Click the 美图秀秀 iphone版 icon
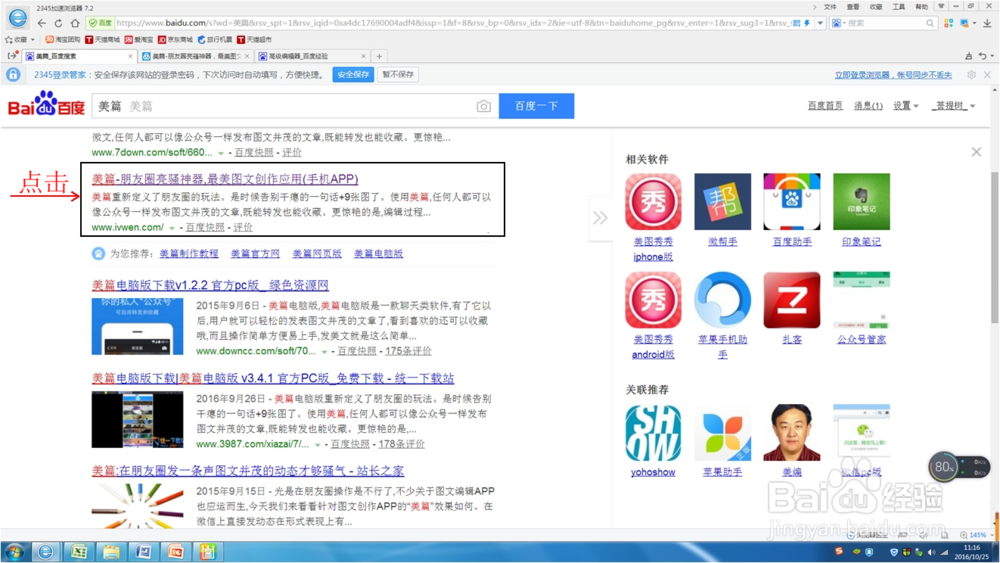Image resolution: width=1000 pixels, height=563 pixels. pos(653,201)
